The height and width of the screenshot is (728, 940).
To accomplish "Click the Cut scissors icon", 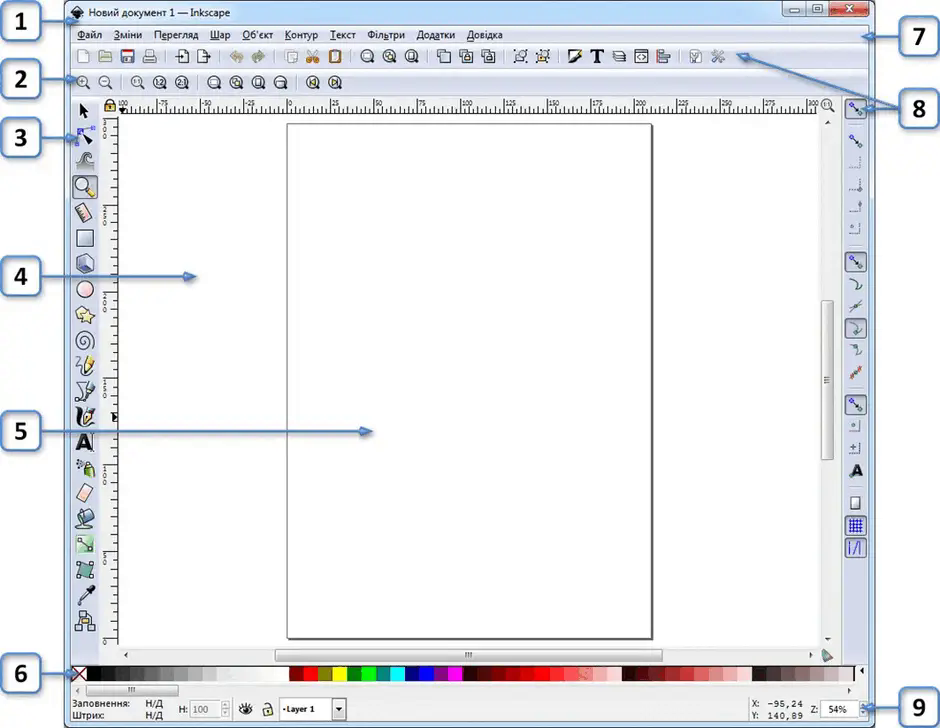I will (x=313, y=57).
